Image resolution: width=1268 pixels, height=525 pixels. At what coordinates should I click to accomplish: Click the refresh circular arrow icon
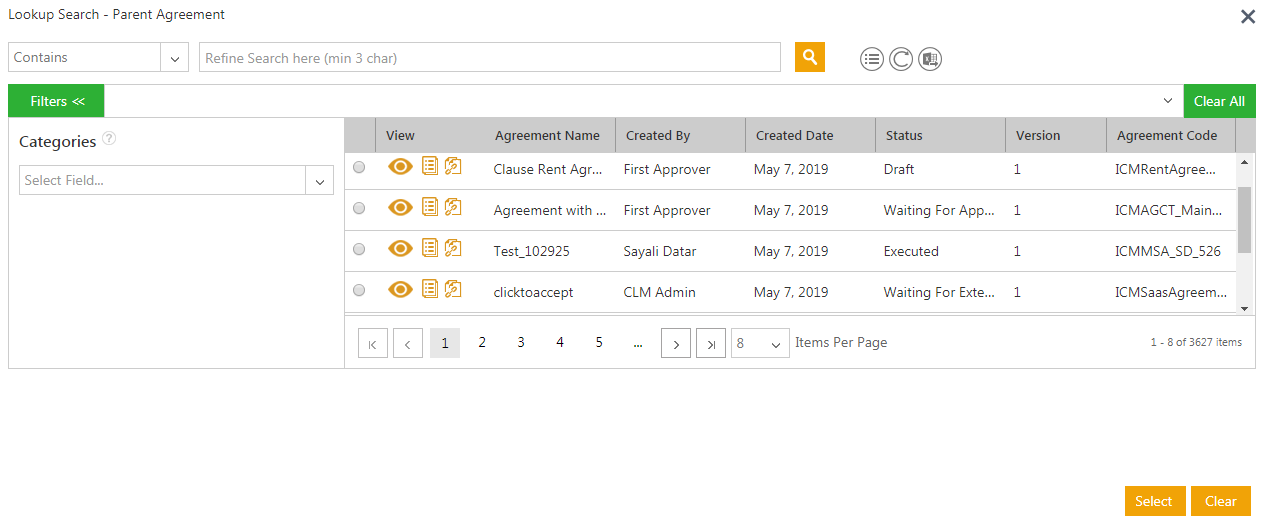[x=901, y=59]
